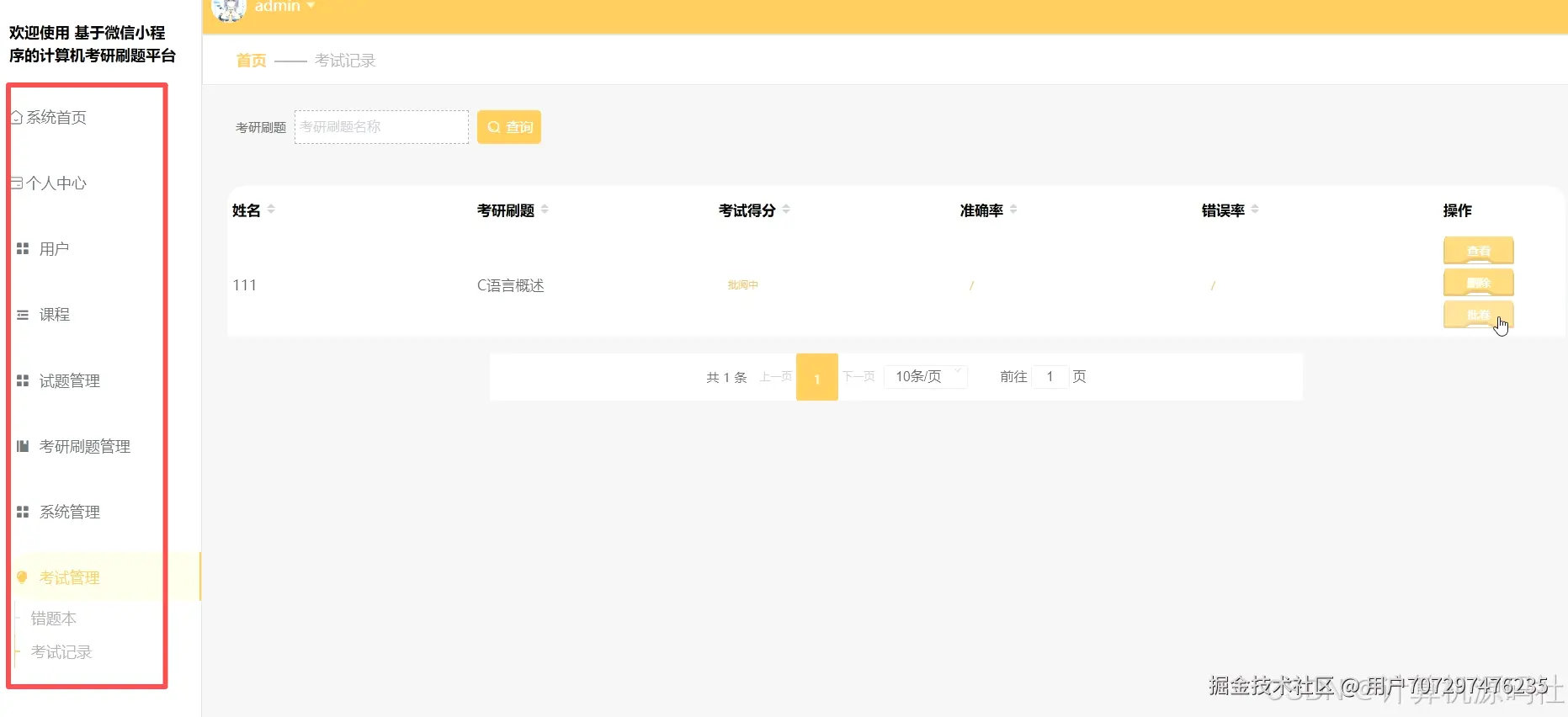This screenshot has height=717, width=1568.
Task: Click the 首页 breadcrumb link
Action: point(251,61)
